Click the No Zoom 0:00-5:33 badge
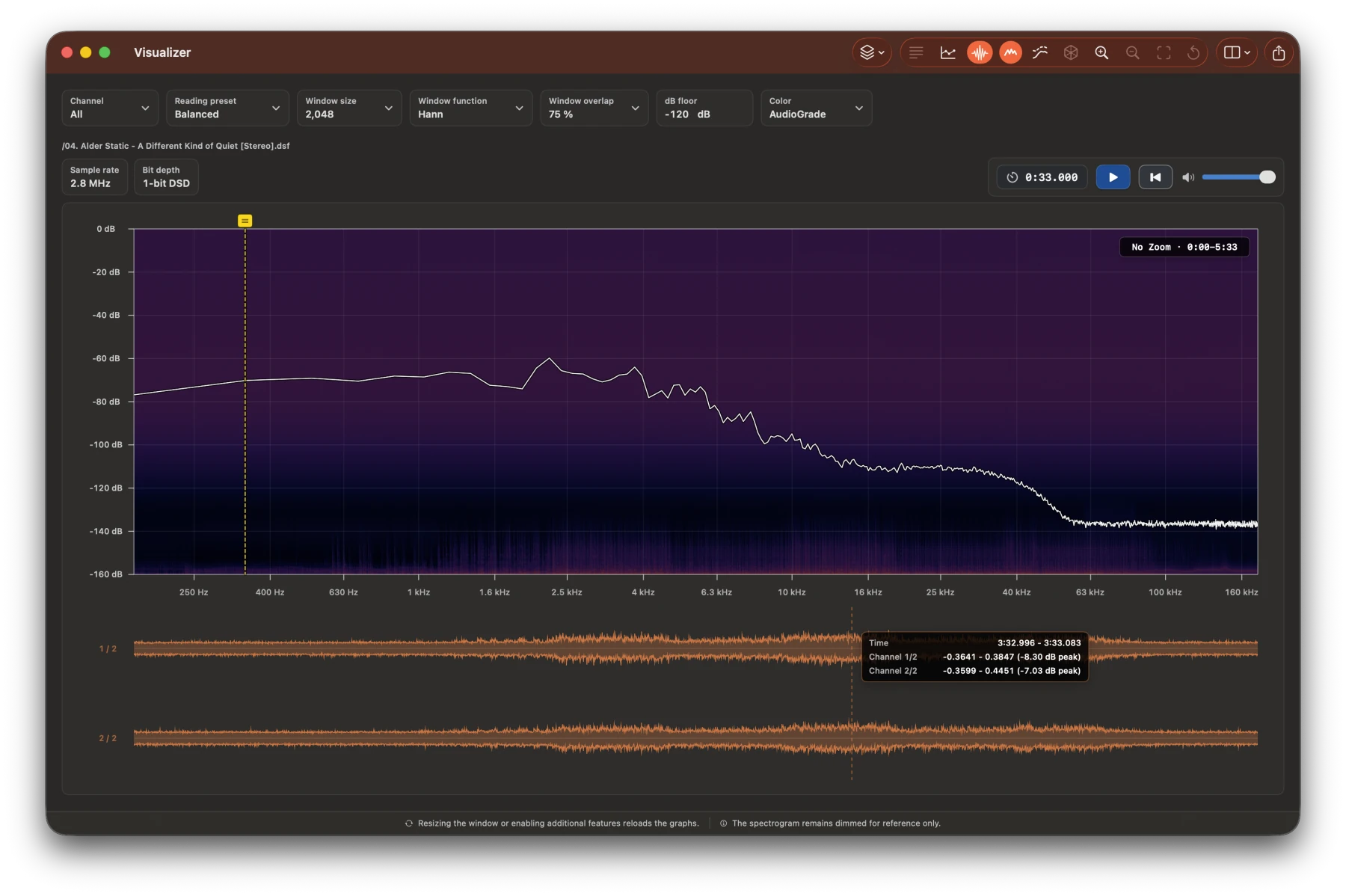Viewport: 1346px width, 896px height. point(1184,247)
